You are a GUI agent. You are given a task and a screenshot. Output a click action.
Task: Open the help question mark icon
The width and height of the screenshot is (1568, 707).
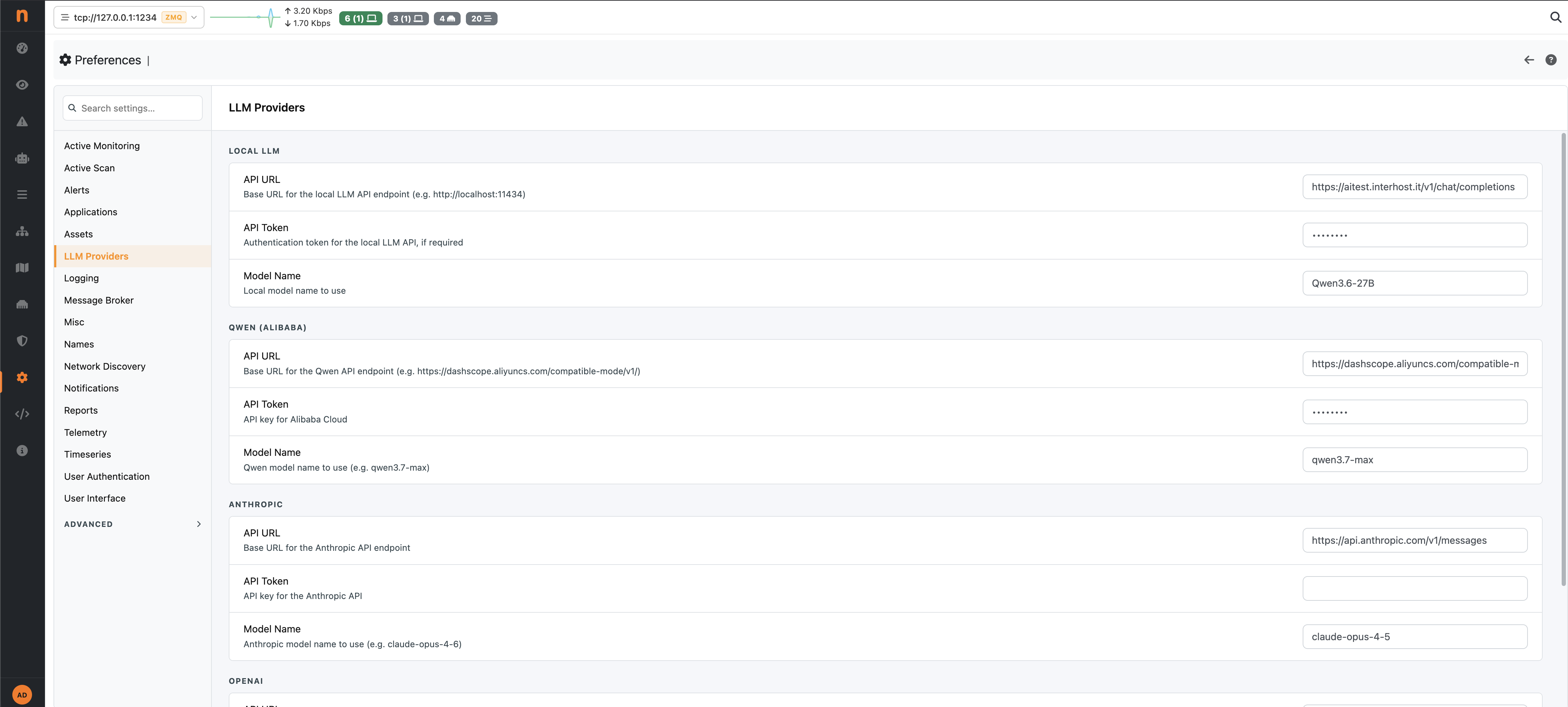tap(1550, 60)
